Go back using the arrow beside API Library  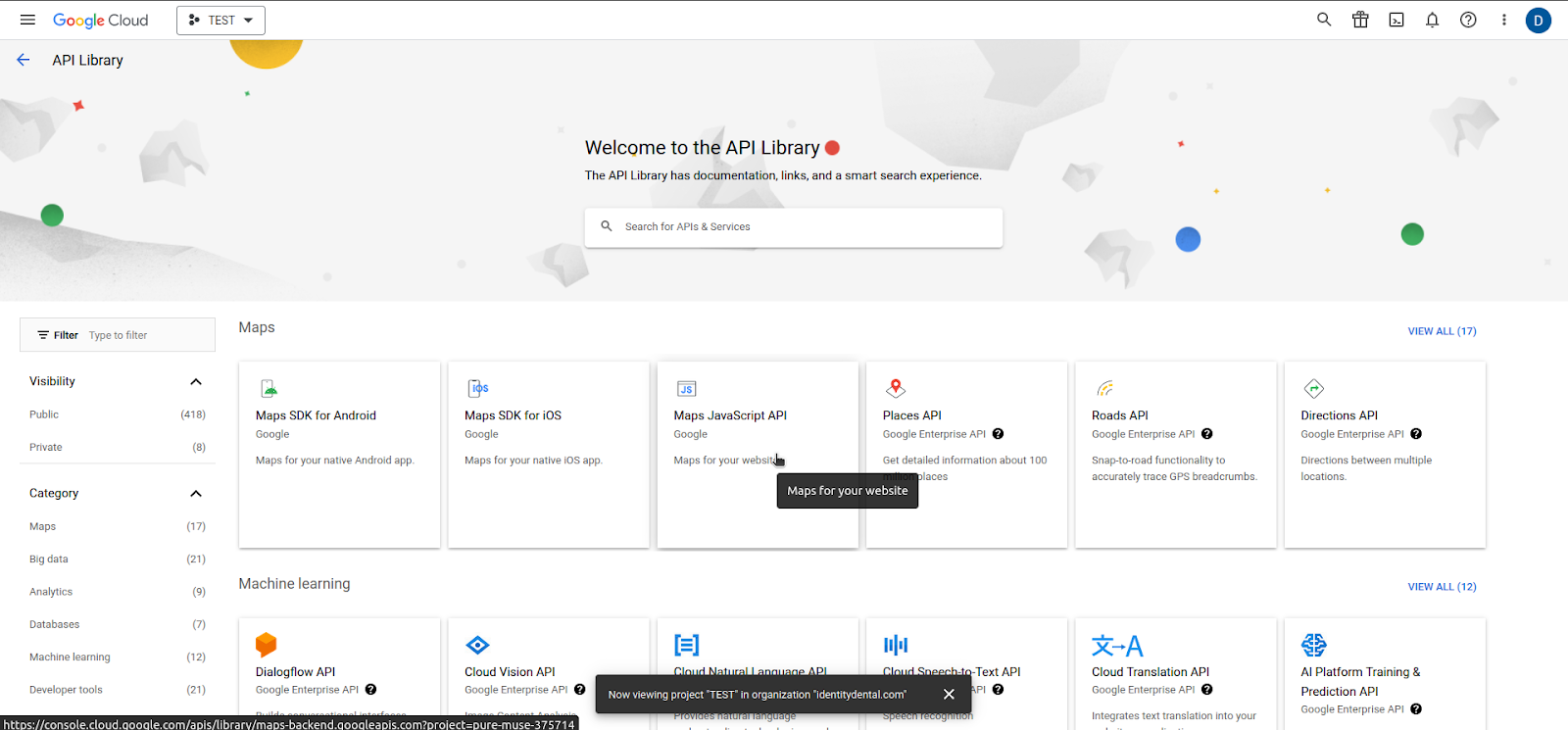point(24,60)
